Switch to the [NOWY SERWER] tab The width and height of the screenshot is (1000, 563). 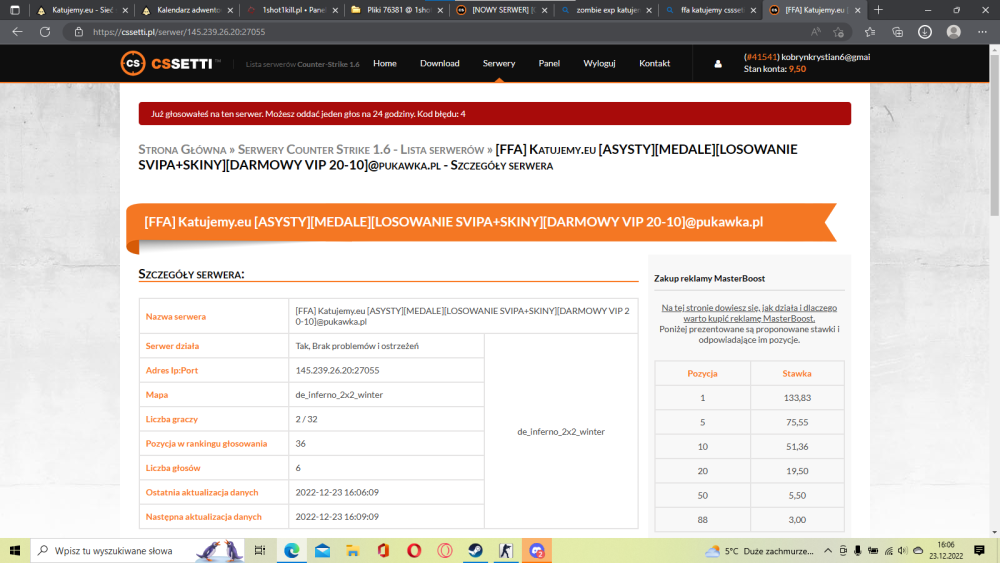point(502,10)
